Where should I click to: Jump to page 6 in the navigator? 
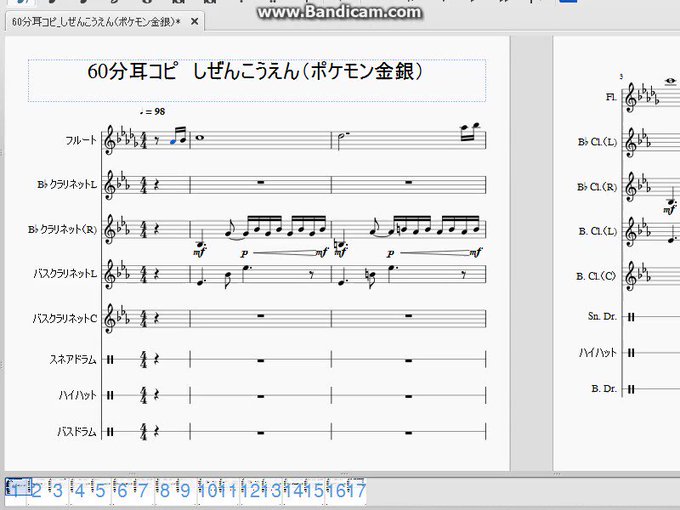pos(122,490)
